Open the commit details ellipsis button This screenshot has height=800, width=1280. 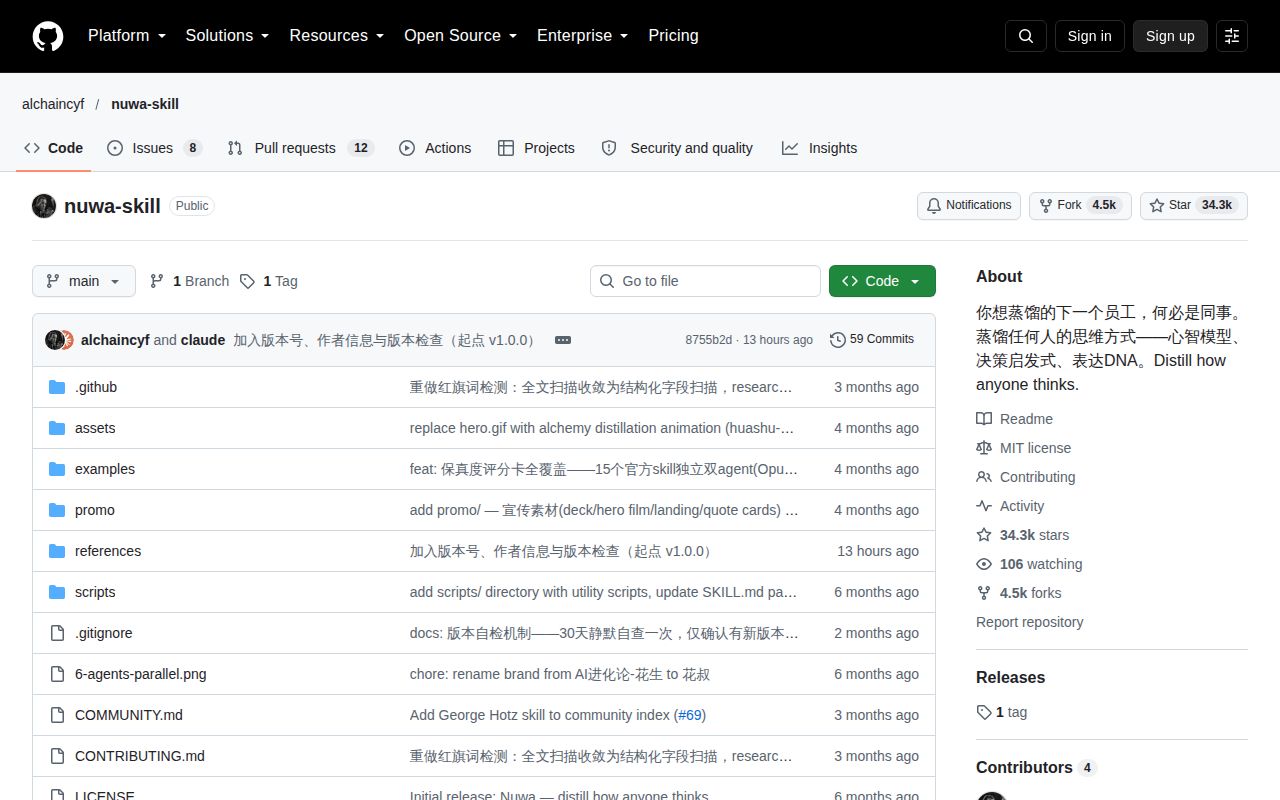click(563, 340)
